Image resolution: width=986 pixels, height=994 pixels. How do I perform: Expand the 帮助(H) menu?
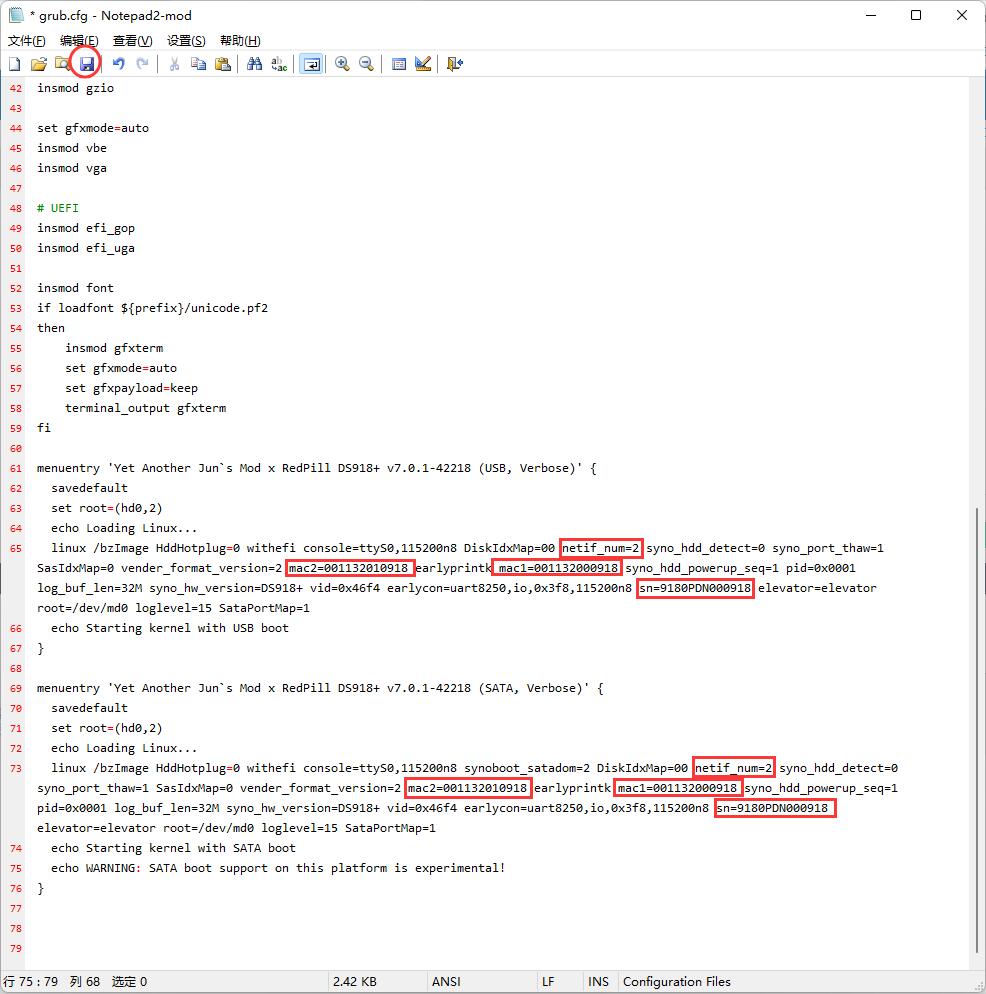click(x=240, y=41)
